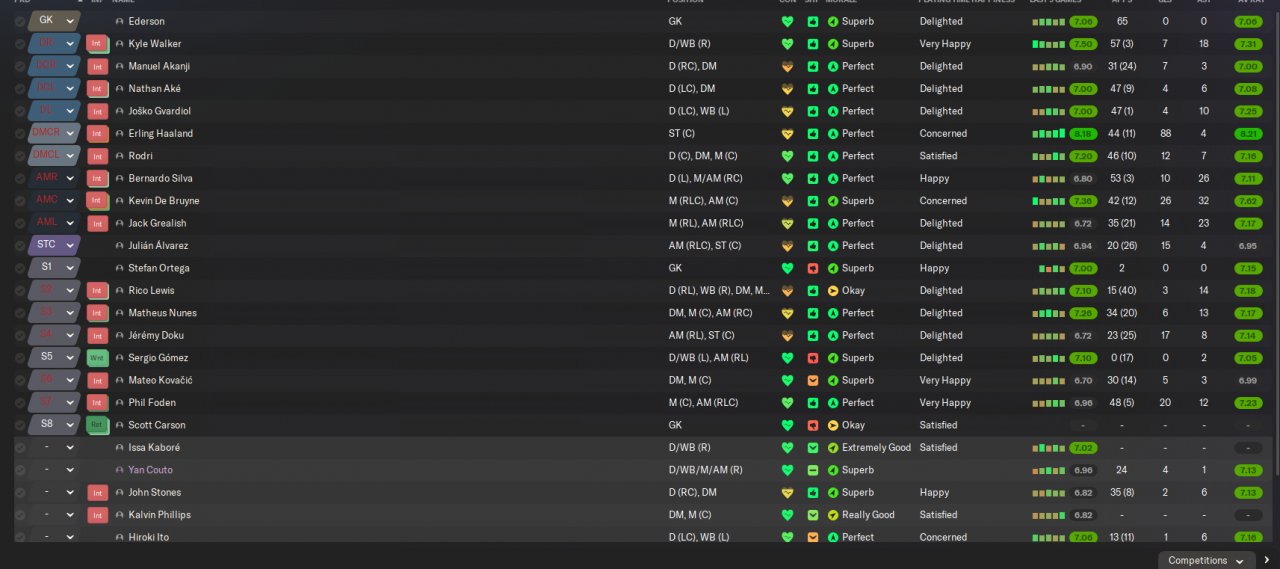
Task: Toggle the selection tick for Jérémy Doku's row
Action: 20,335
